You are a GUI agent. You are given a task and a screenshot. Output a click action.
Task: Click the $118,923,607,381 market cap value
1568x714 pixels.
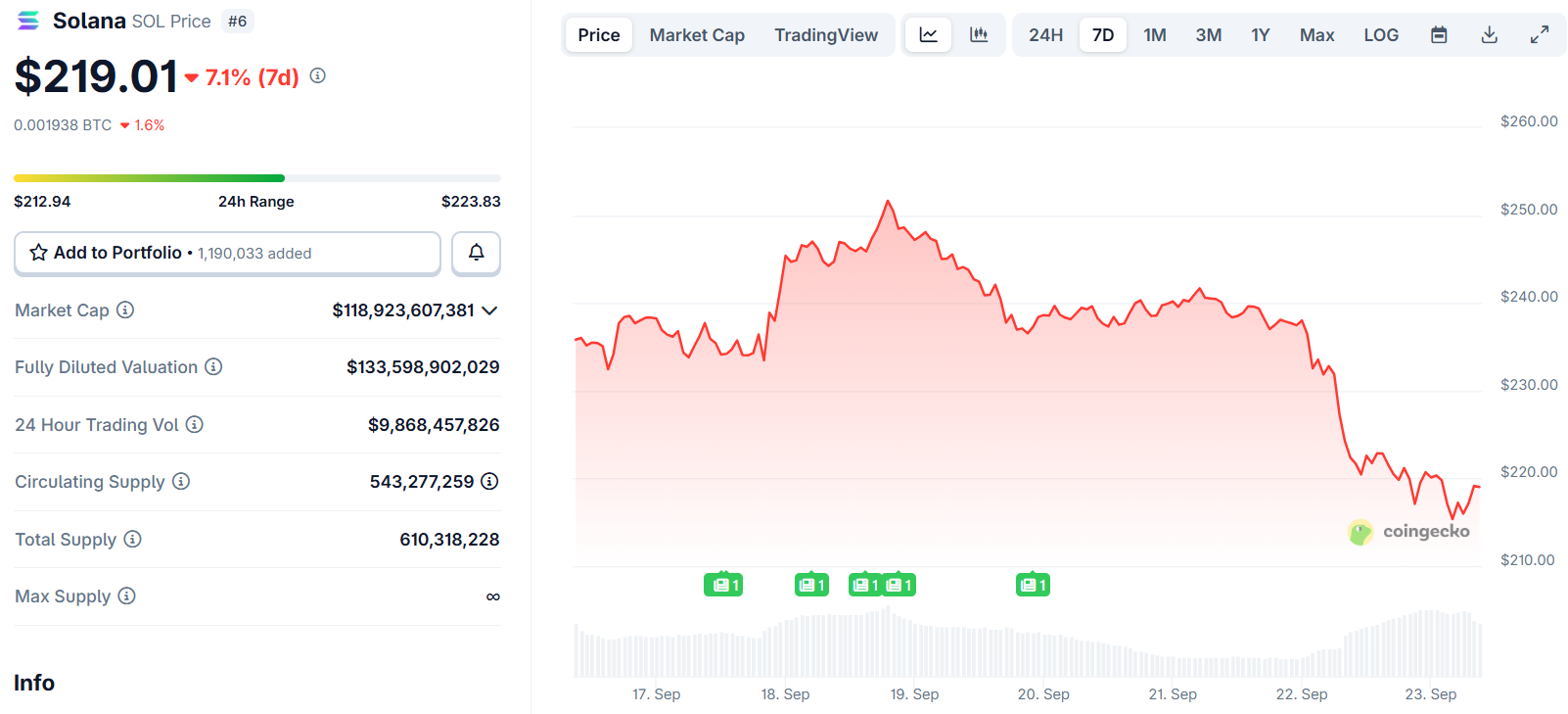[403, 310]
